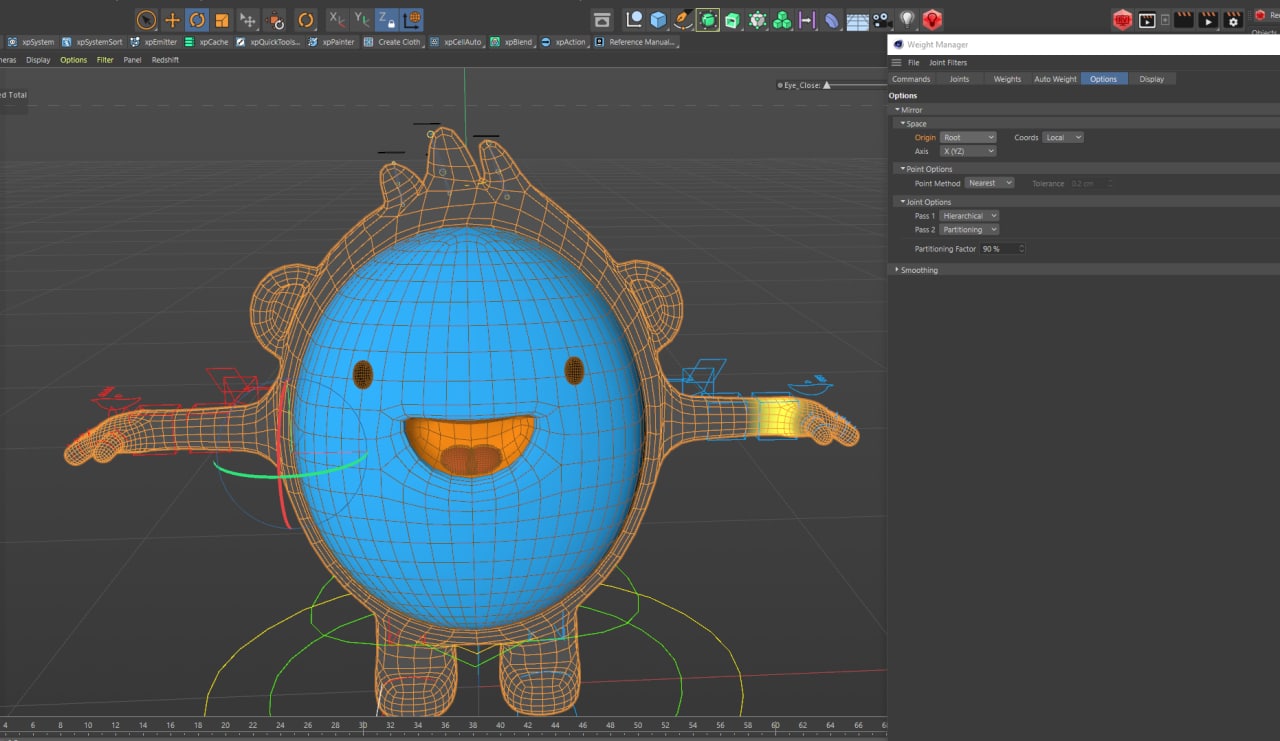Add a light object via bulb icon
The image size is (1280, 741).
[x=907, y=20]
